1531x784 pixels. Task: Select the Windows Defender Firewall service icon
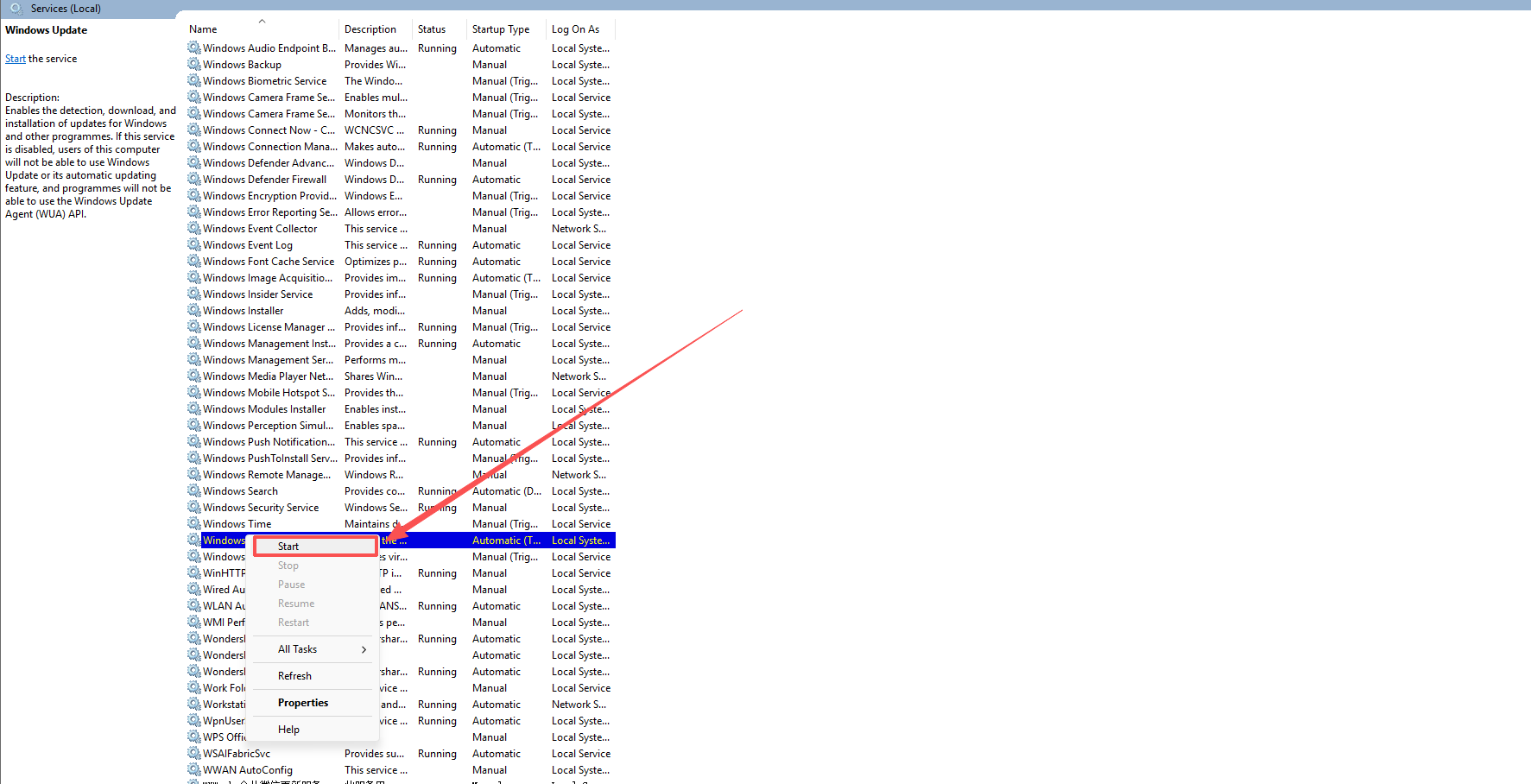194,180
